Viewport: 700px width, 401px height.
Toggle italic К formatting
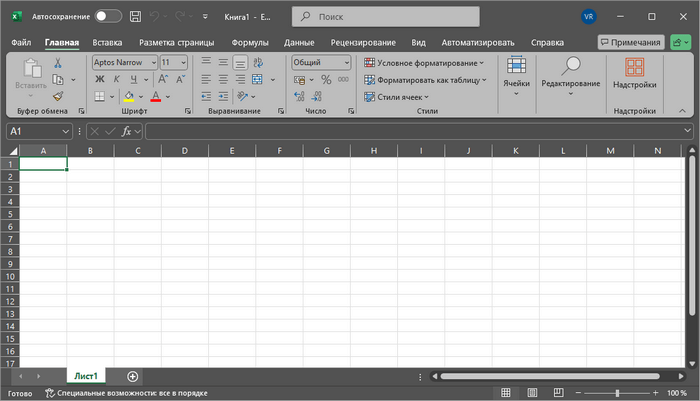point(116,79)
